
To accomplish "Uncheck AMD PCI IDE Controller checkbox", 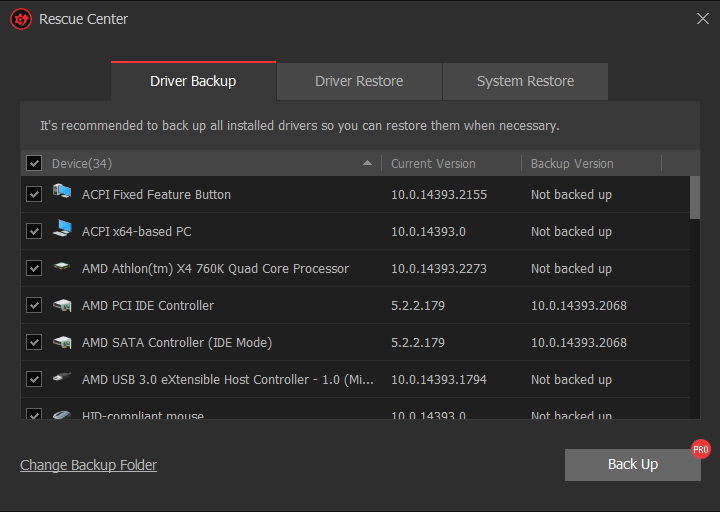I will pyautogui.click(x=34, y=305).
